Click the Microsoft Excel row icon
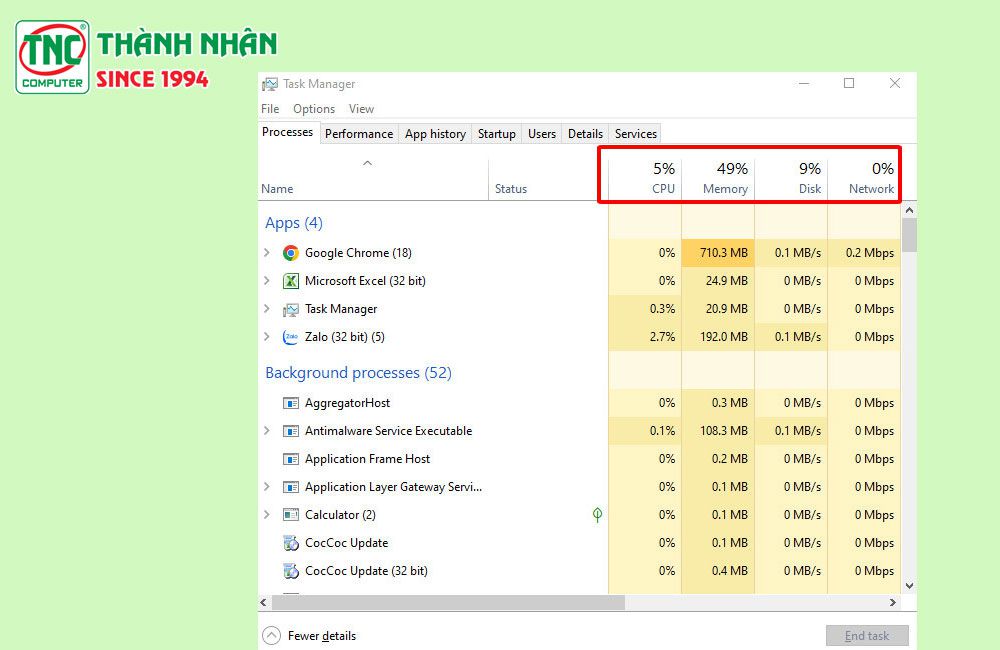This screenshot has width=1000, height=650. pyautogui.click(x=291, y=281)
